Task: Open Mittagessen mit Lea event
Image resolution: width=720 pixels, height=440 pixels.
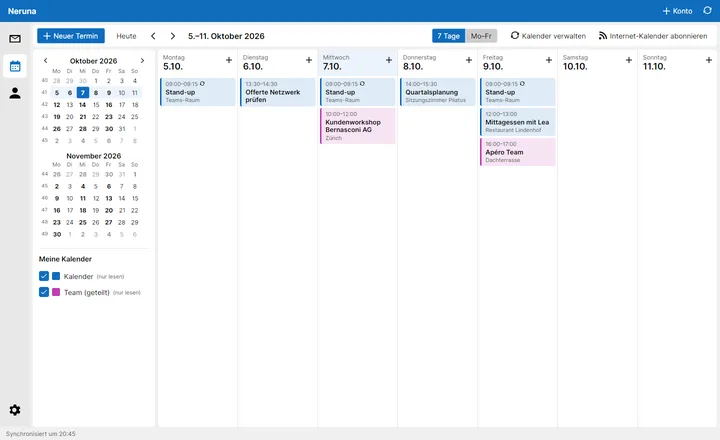Action: 518,122
